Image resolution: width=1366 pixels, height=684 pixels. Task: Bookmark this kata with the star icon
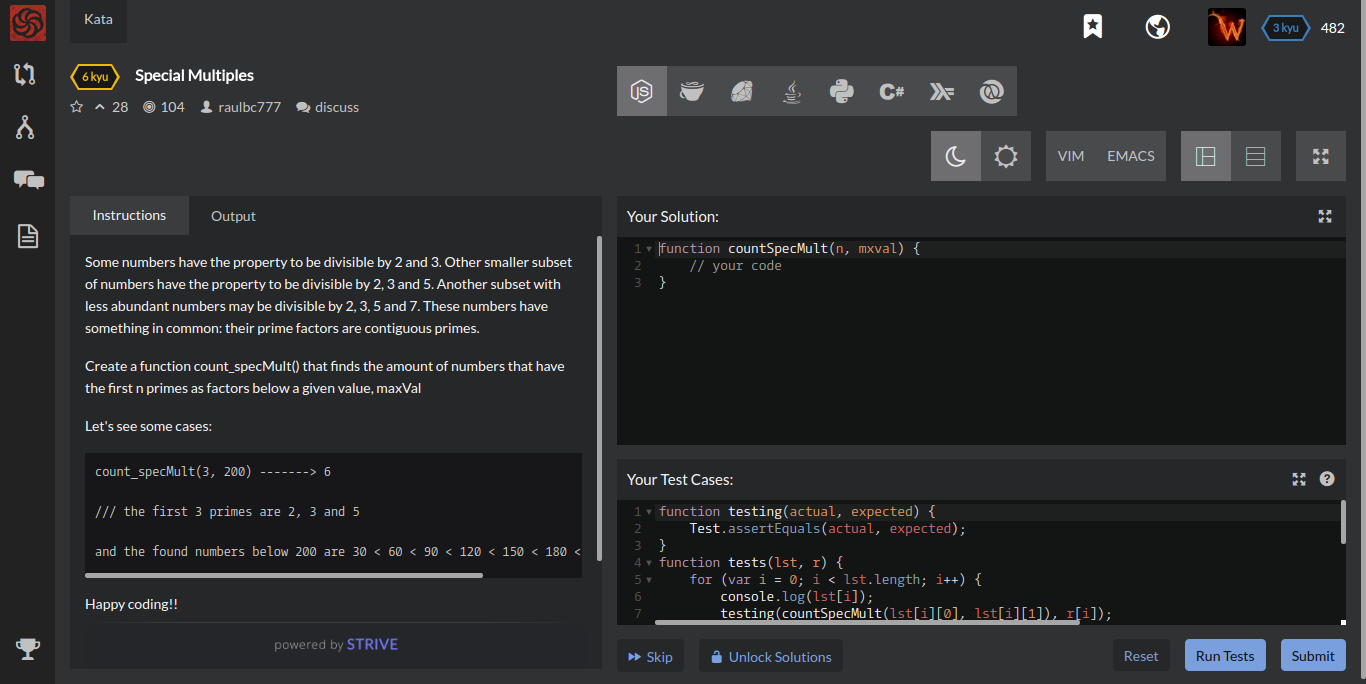1092,27
